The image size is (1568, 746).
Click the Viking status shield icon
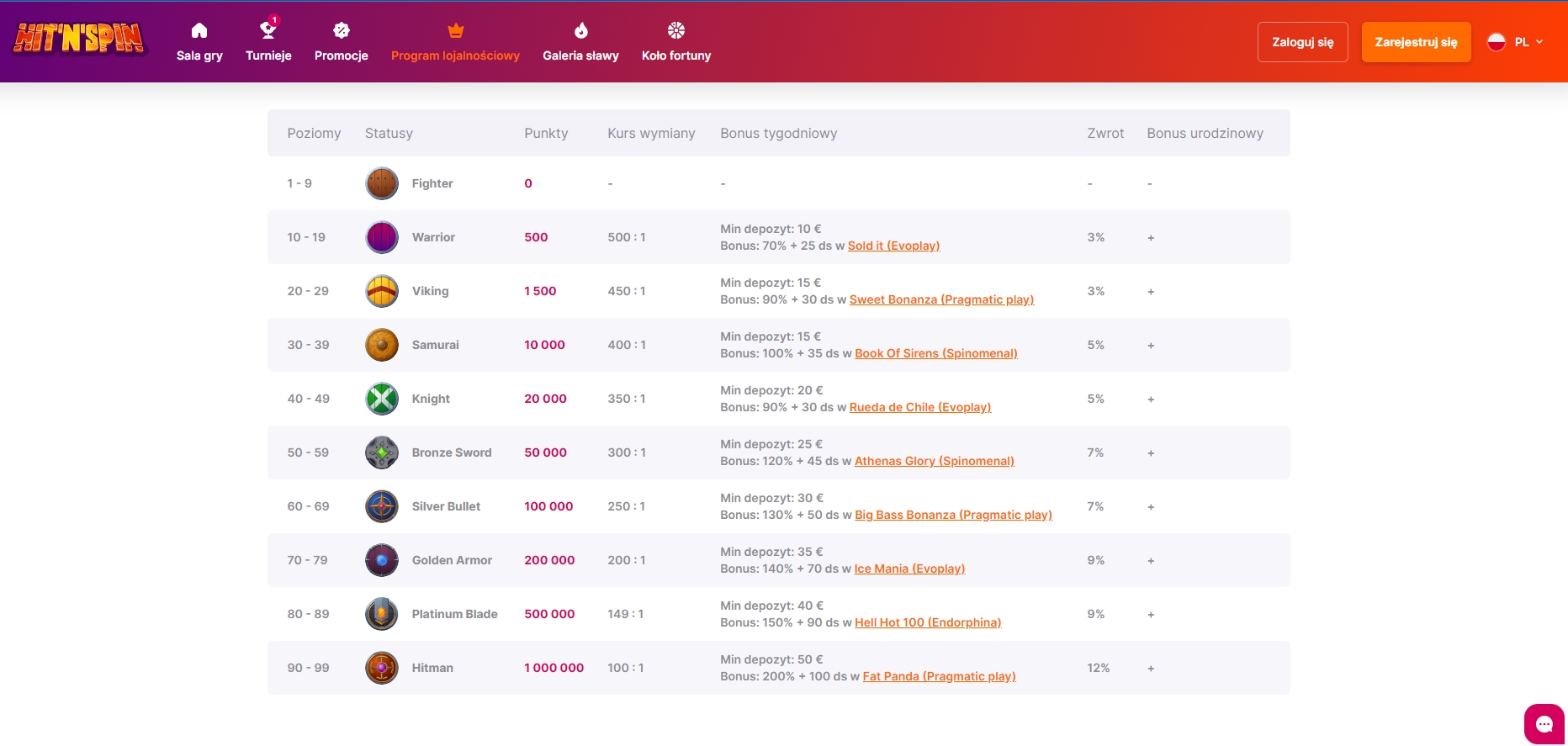382,291
